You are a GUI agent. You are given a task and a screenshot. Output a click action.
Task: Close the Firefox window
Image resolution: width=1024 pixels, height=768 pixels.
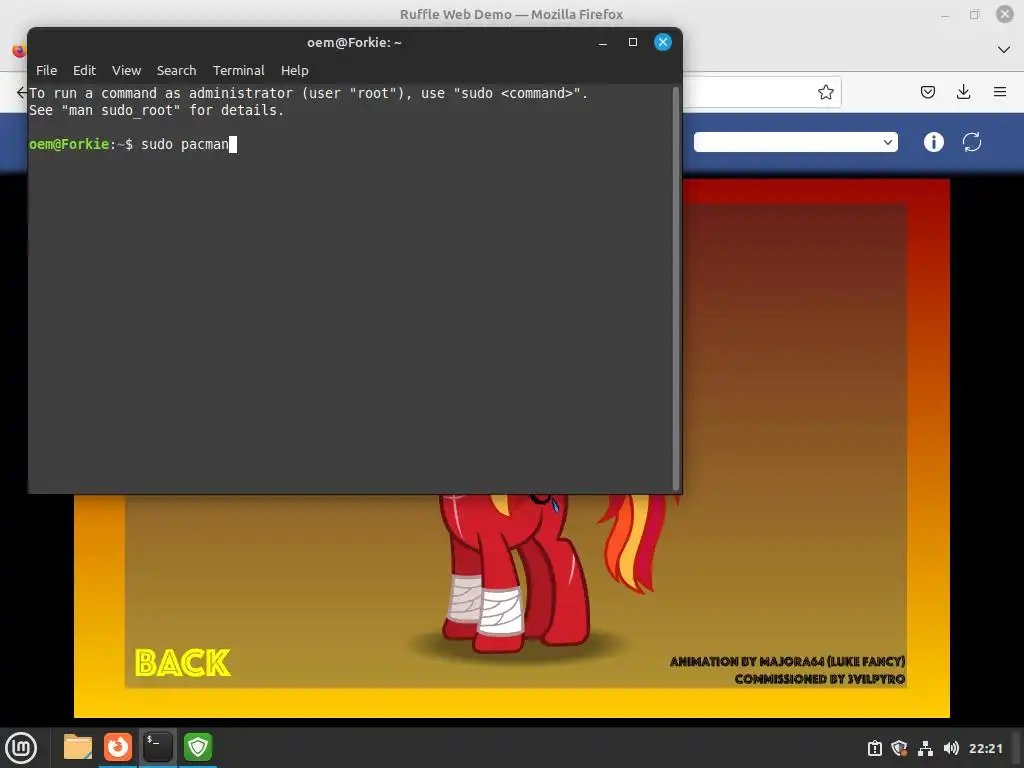click(1004, 14)
